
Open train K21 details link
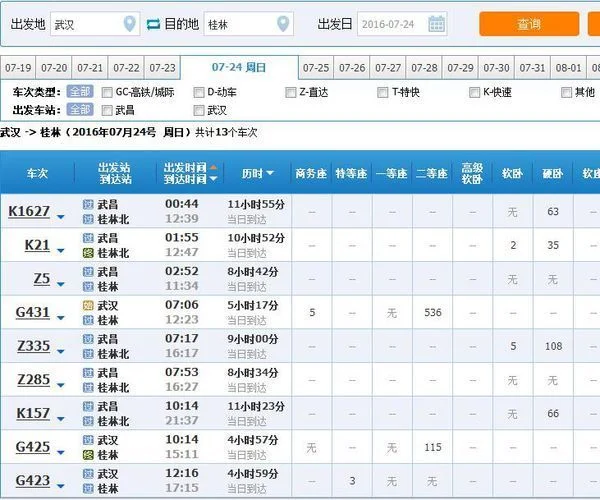37,244
